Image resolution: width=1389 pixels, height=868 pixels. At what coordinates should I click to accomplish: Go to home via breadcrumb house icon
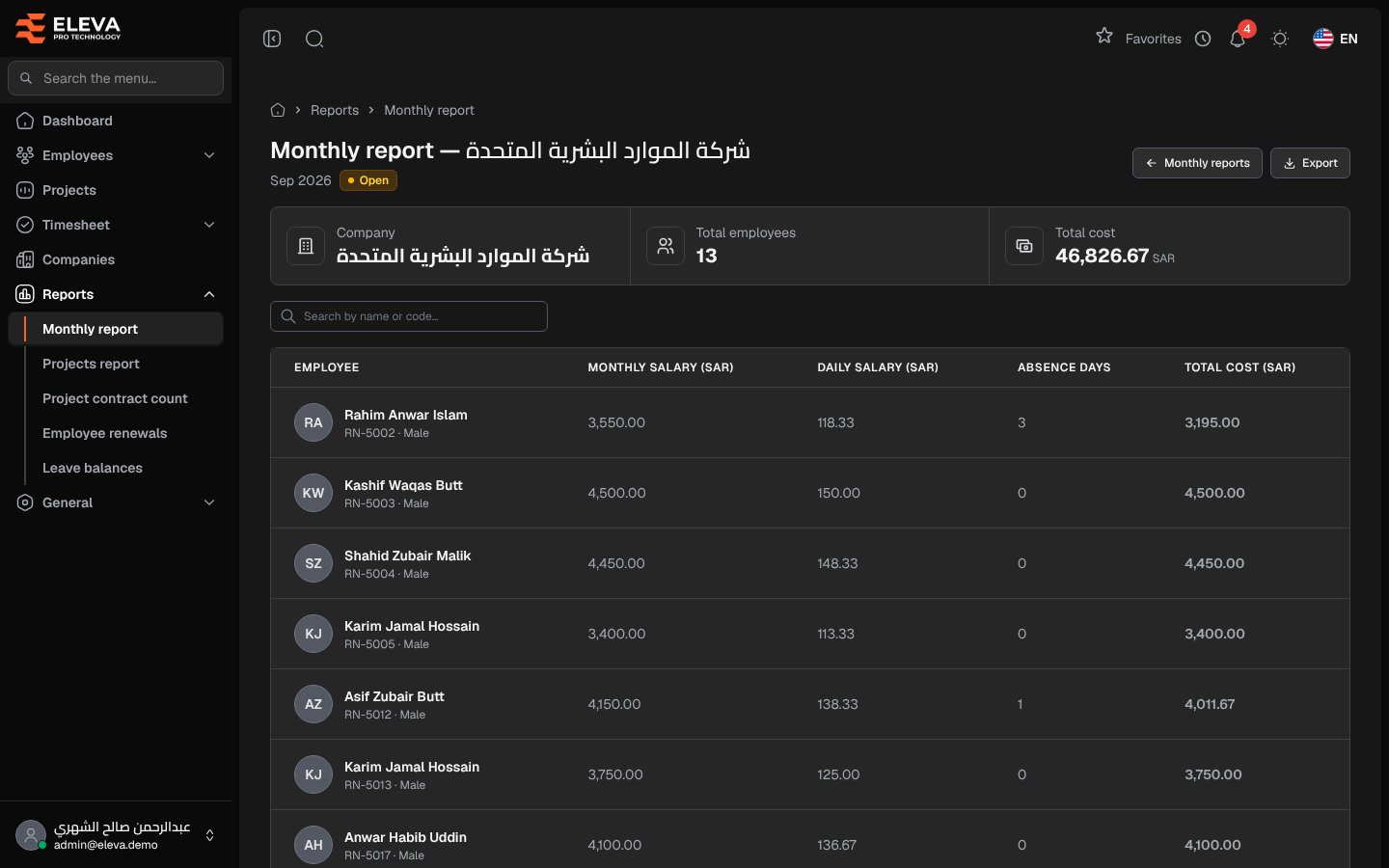[278, 110]
